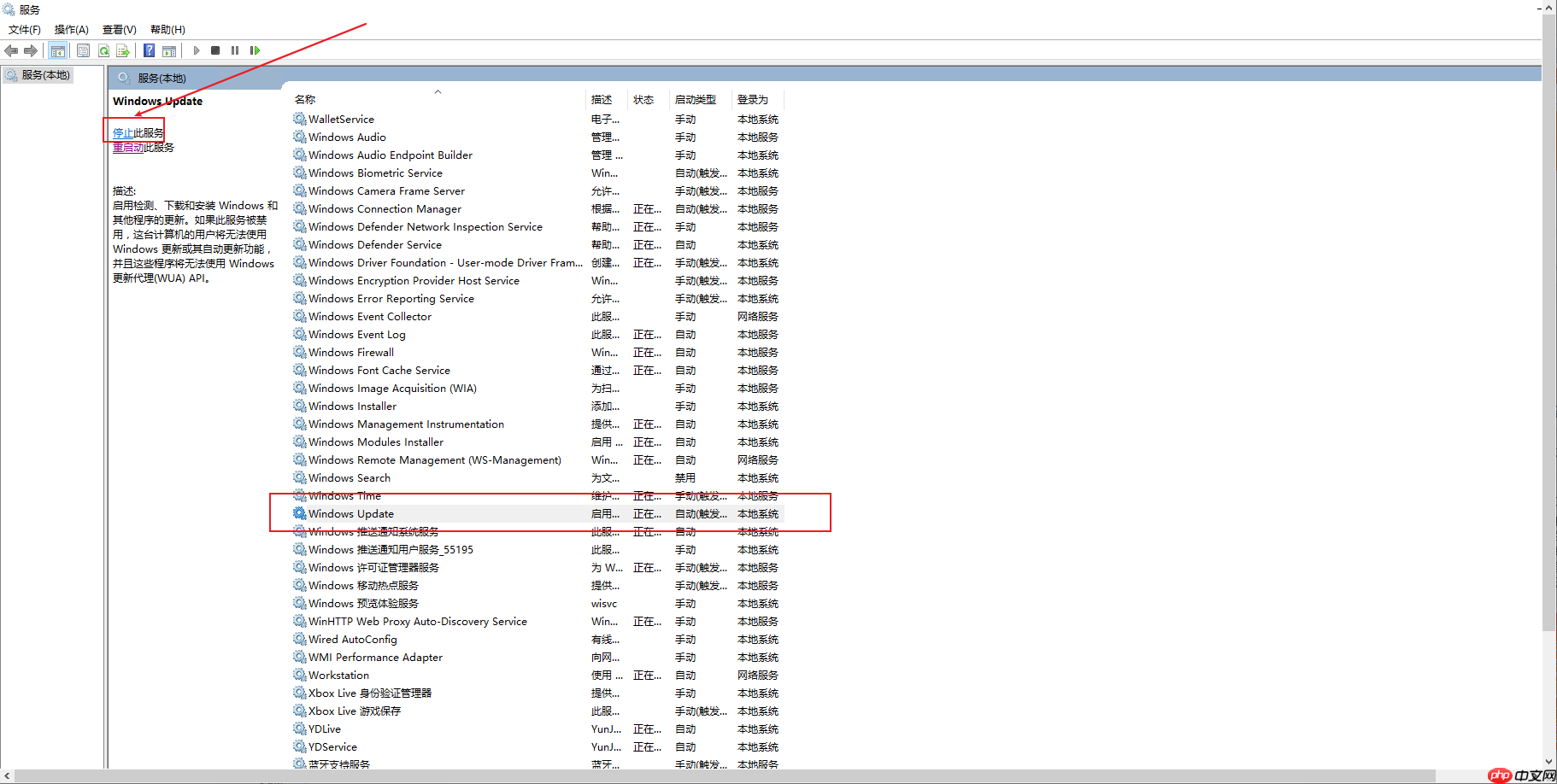
Task: Click the gear icon beside Windows Search
Action: coord(299,477)
